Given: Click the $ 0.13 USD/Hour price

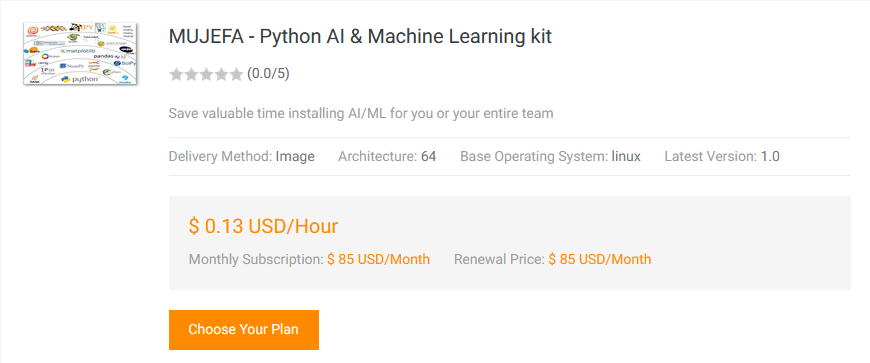Looking at the screenshot, I should (264, 226).
